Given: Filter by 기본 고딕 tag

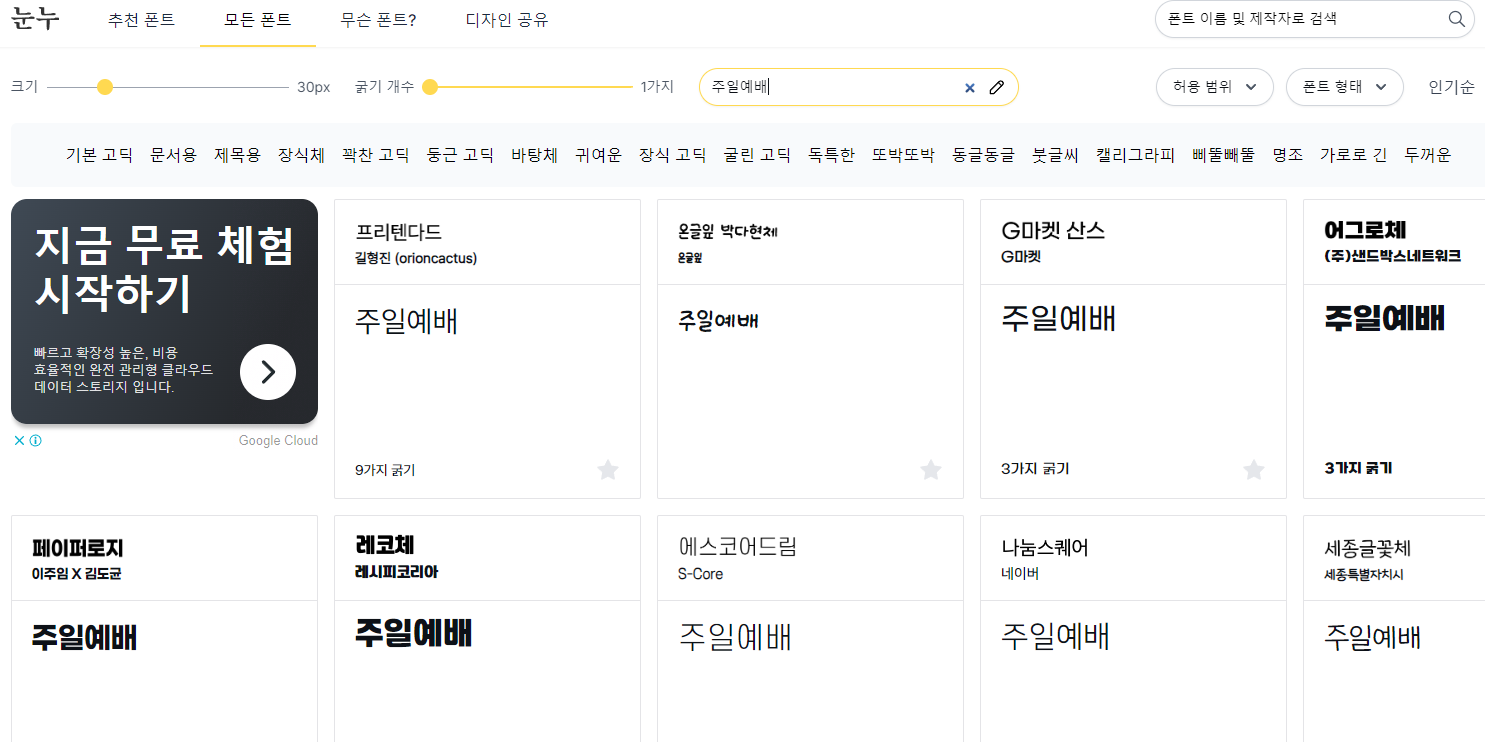Looking at the screenshot, I should click(99, 155).
